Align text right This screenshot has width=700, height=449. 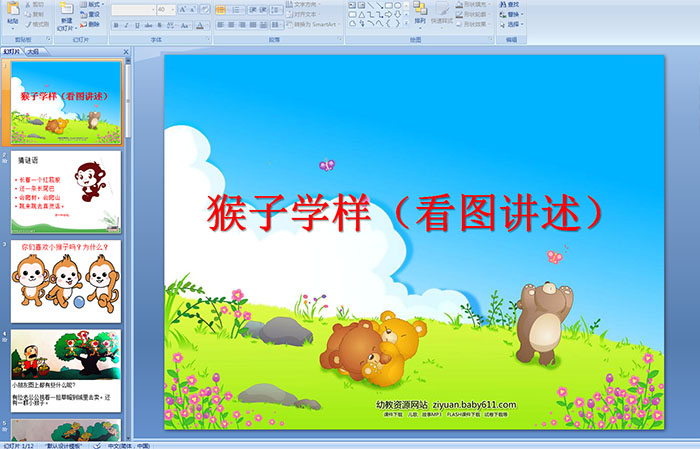242,25
